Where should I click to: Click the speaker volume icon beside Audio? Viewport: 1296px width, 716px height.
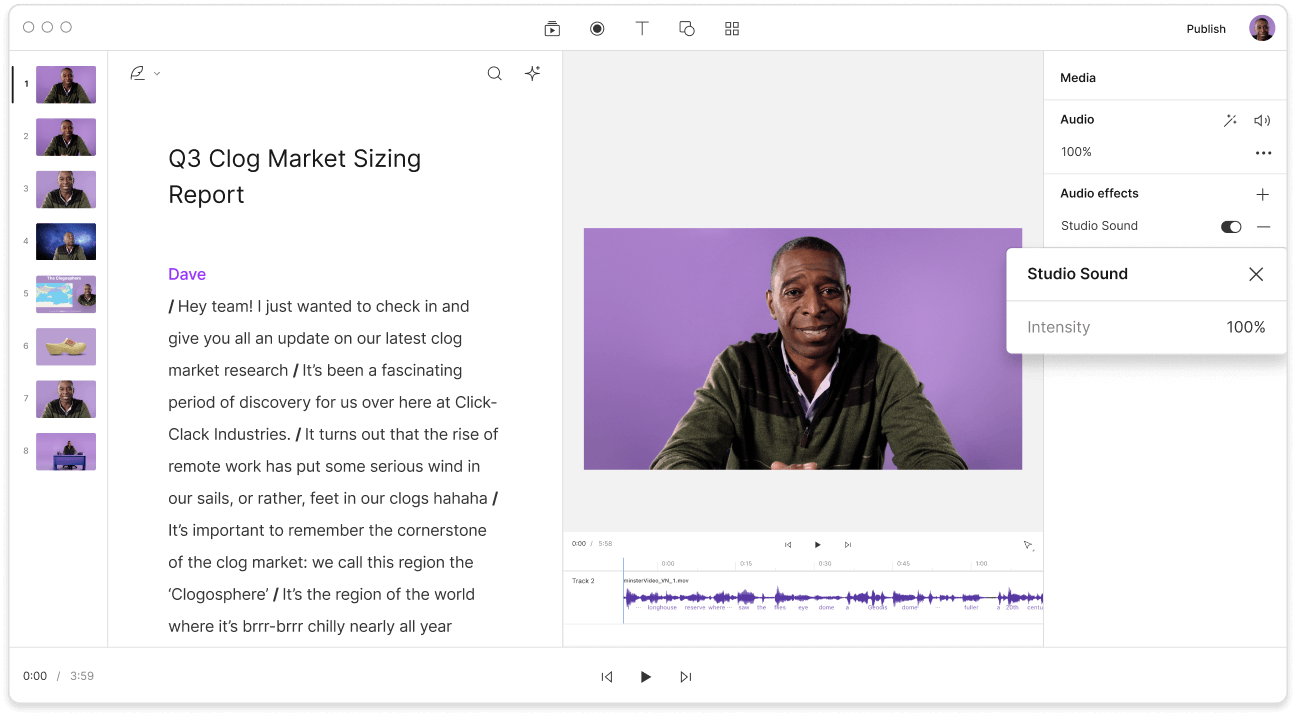[x=1261, y=119]
